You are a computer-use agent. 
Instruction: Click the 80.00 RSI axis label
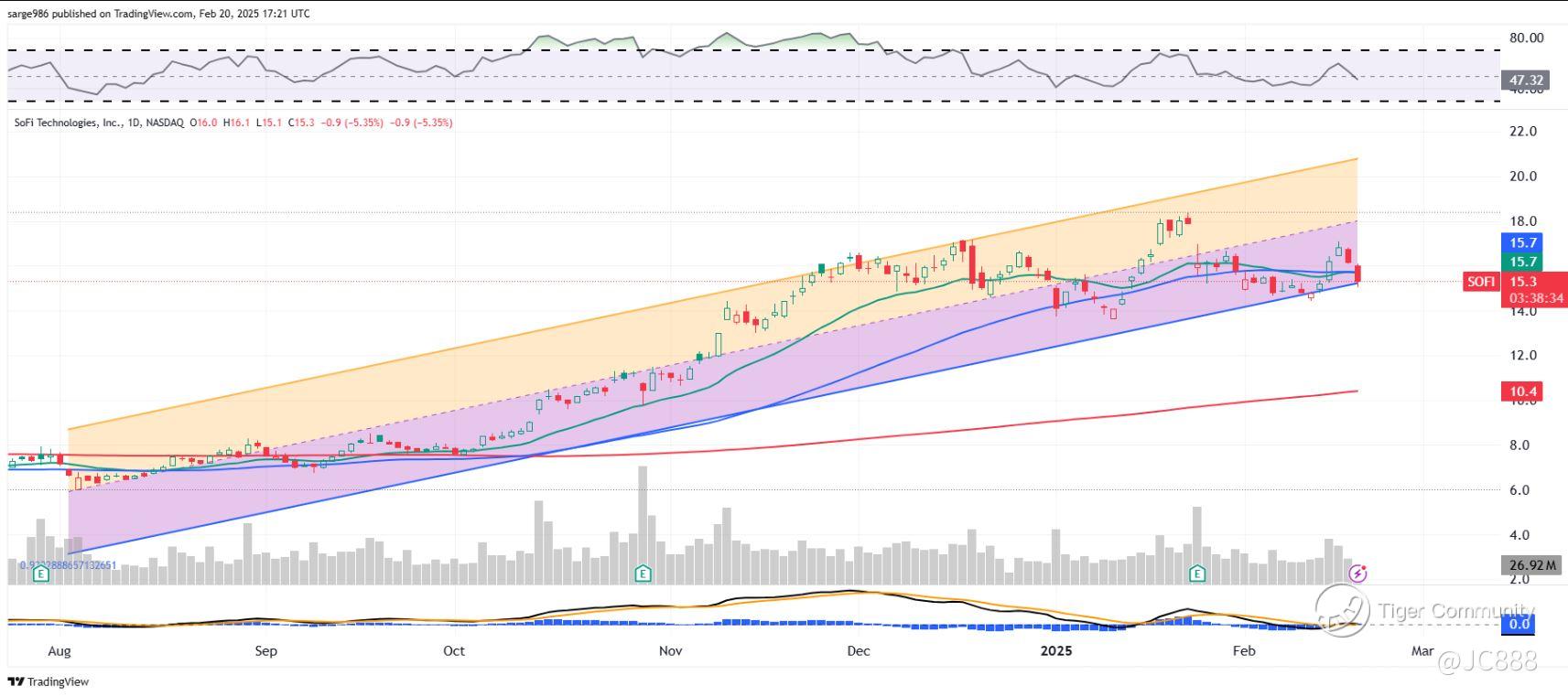(1526, 38)
